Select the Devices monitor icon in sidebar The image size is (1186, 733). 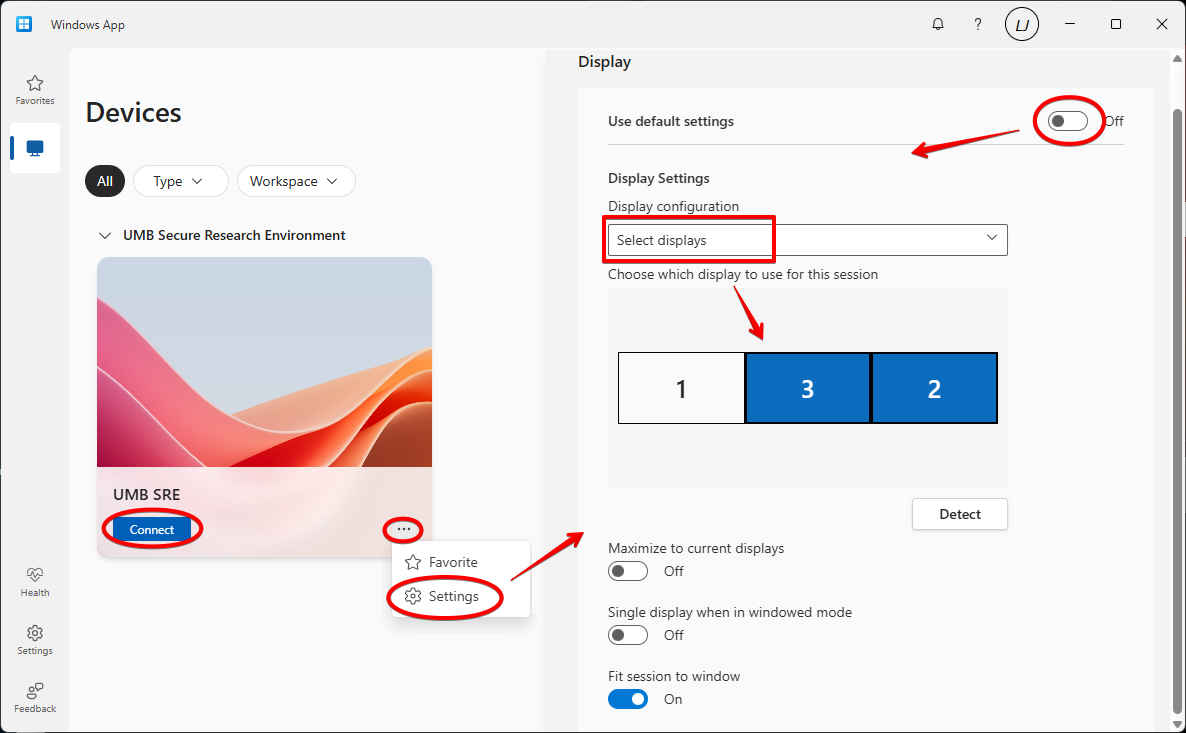point(35,148)
